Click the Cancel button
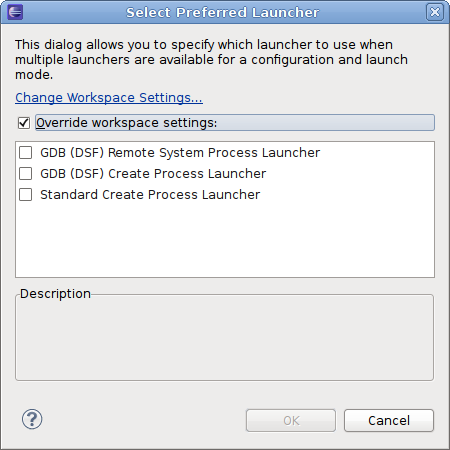Viewport: 450px width, 450px height. point(389,421)
